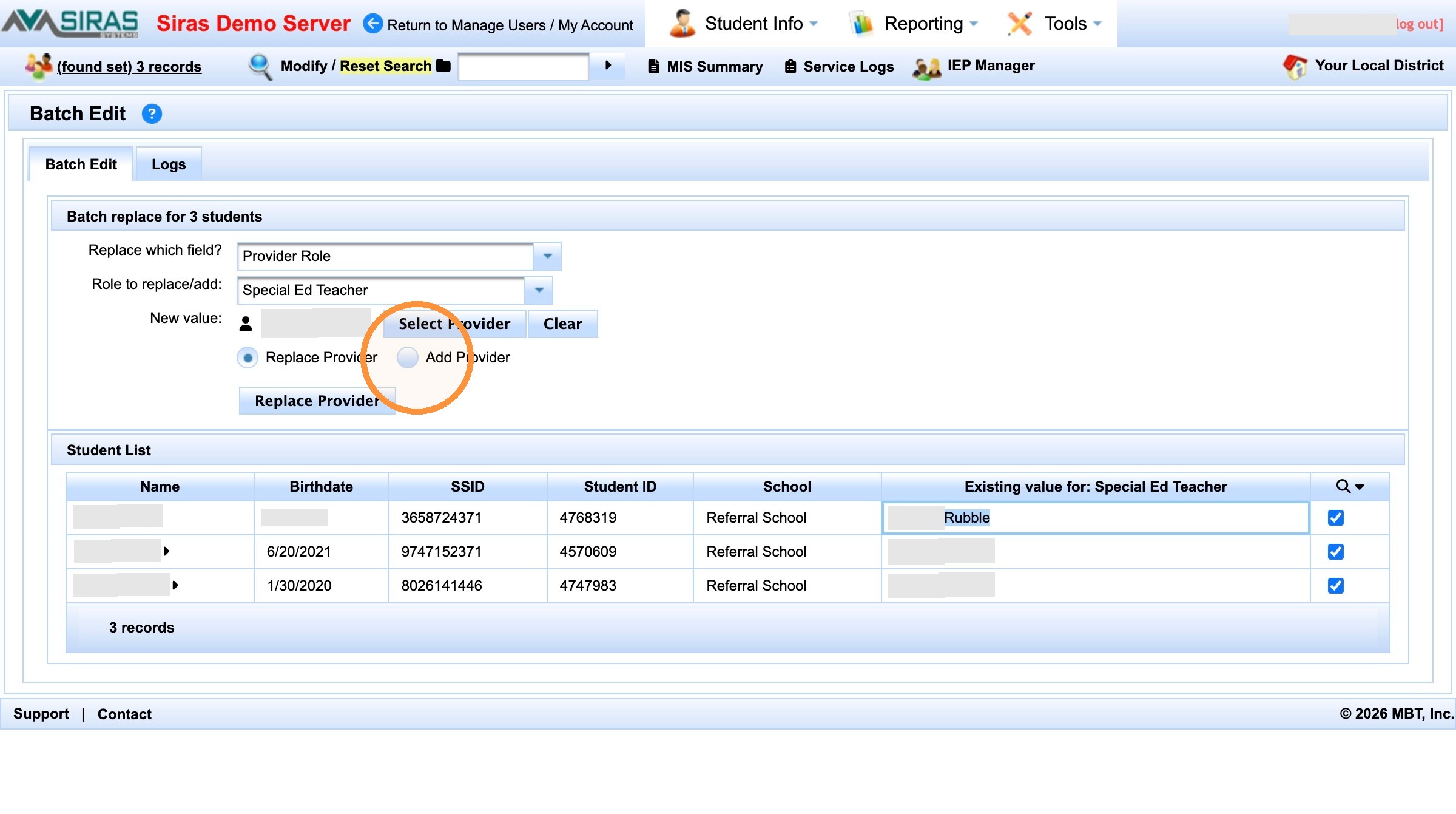Image resolution: width=1456 pixels, height=814 pixels.
Task: Click the blue back arrow icon
Action: pyautogui.click(x=373, y=24)
